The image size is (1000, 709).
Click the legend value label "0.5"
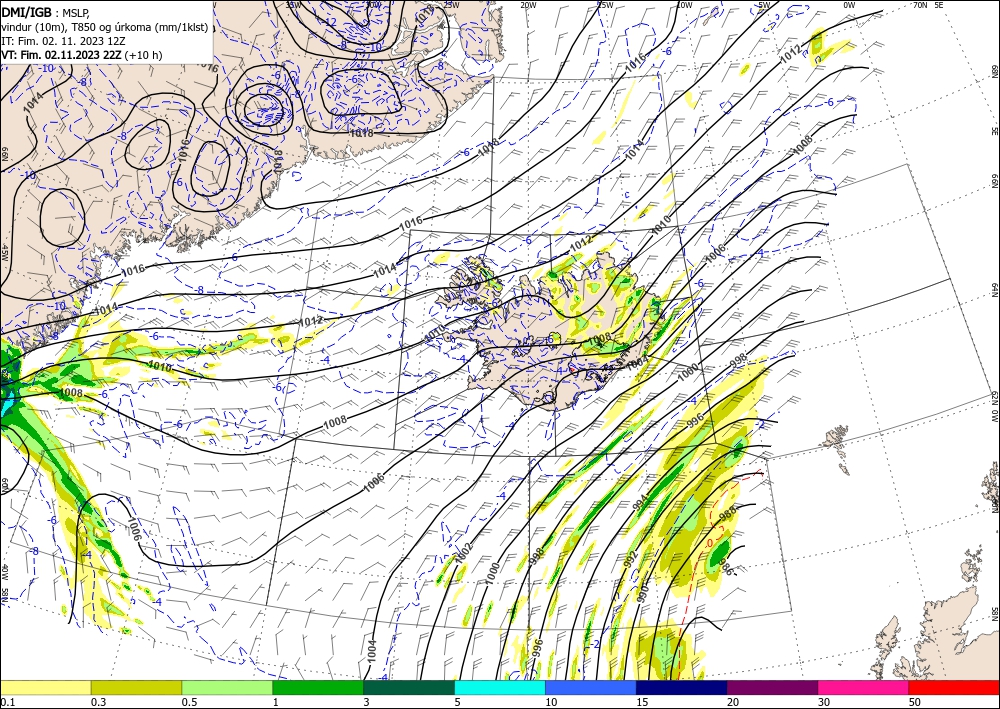[188, 702]
